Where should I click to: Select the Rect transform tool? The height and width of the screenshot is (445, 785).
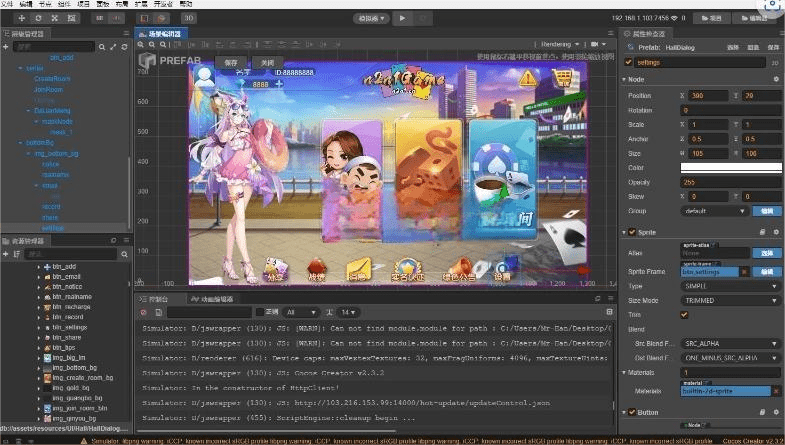pos(72,18)
